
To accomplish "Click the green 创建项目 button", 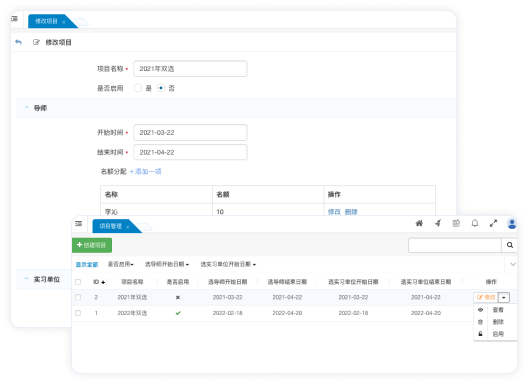I will click(x=92, y=245).
